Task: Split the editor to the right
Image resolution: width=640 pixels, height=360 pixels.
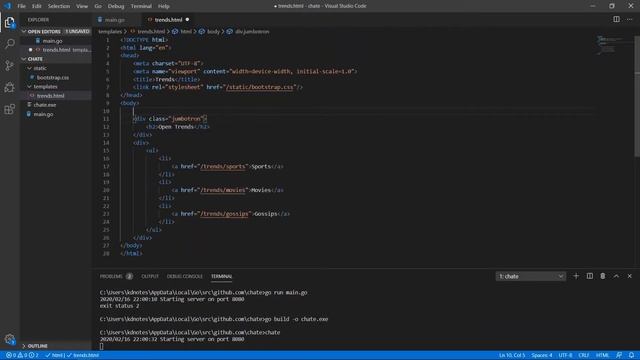Action: click(616, 19)
